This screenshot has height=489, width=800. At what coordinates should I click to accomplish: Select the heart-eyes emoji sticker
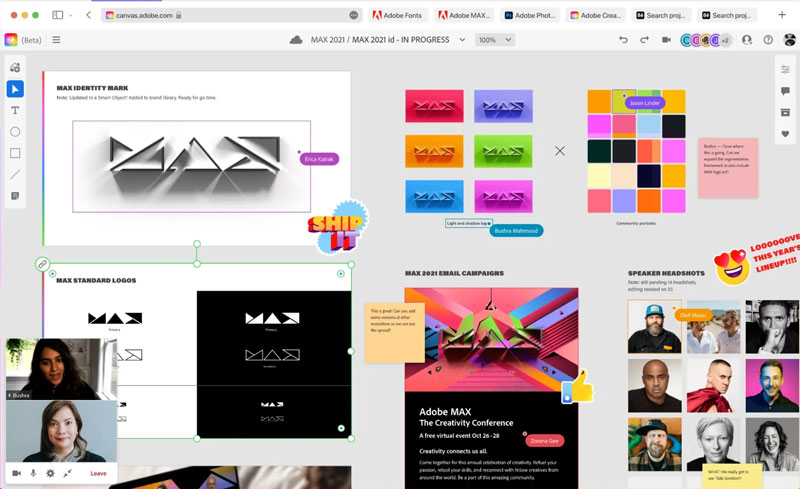pos(733,267)
